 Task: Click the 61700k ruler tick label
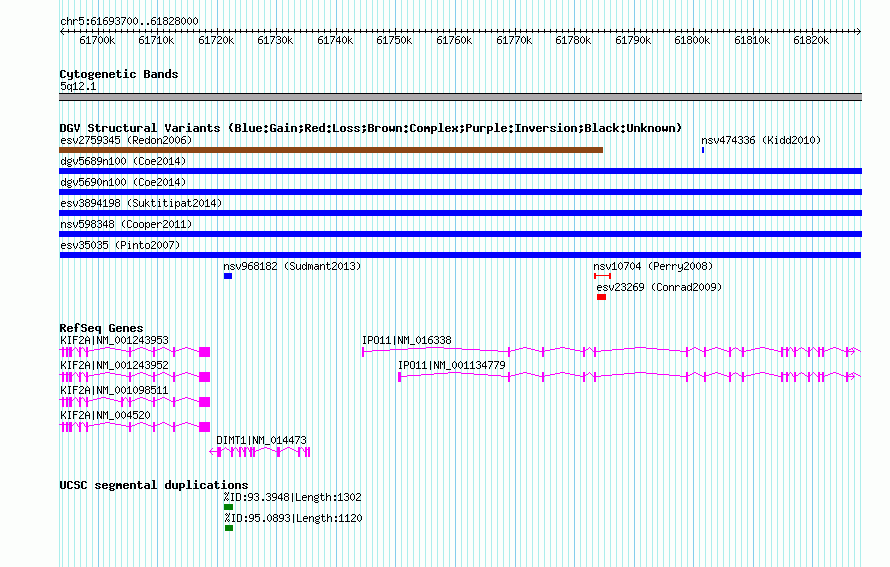click(96, 41)
